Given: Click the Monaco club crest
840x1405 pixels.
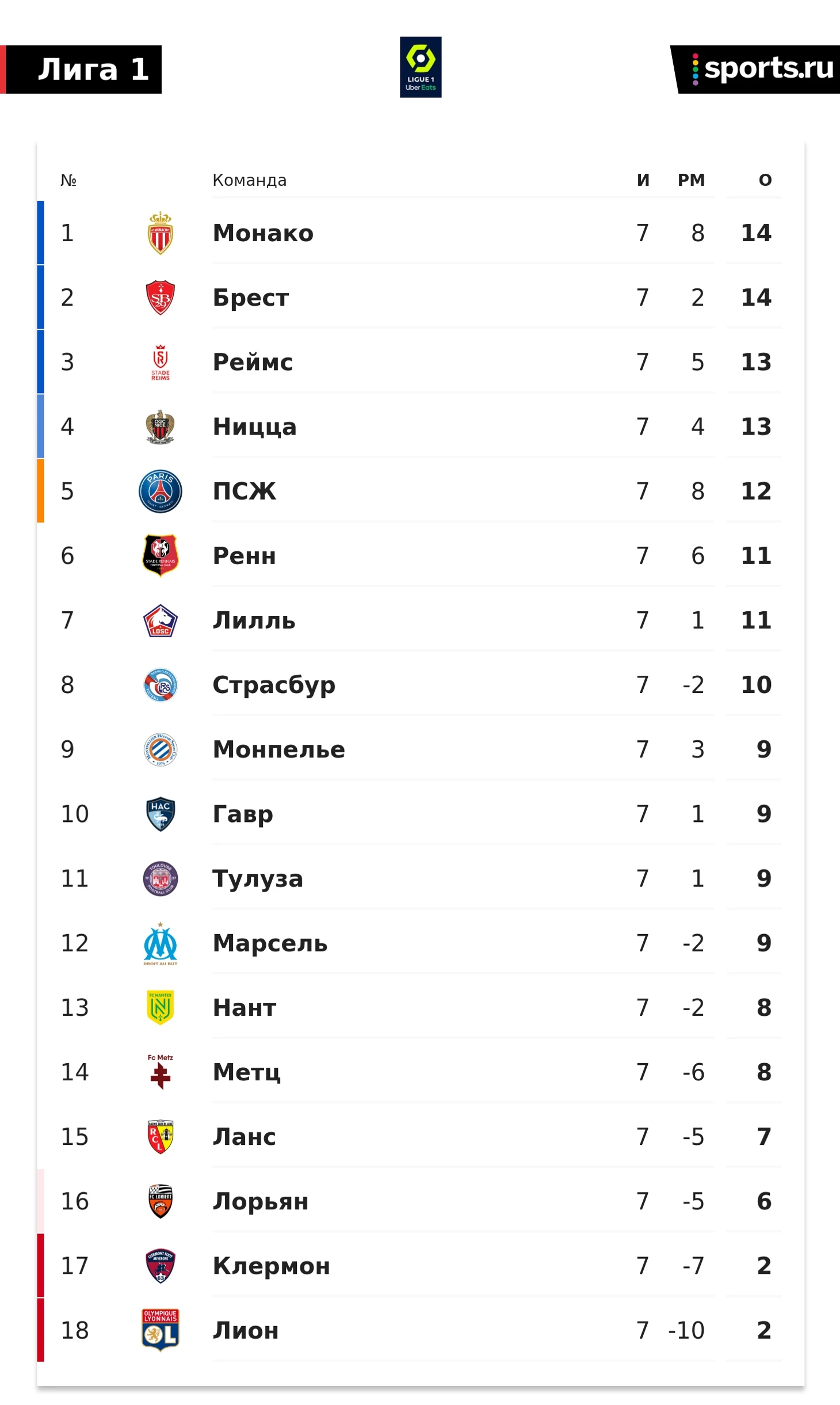Looking at the screenshot, I should tap(161, 233).
